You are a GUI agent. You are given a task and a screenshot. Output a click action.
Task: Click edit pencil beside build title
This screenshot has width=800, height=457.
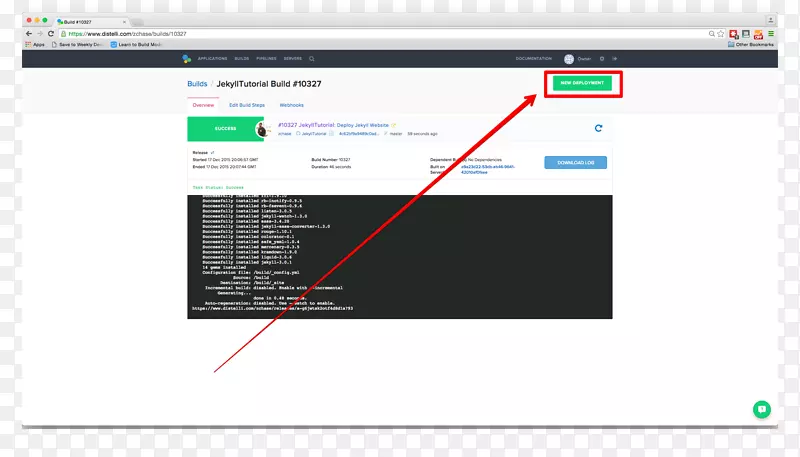click(393, 125)
